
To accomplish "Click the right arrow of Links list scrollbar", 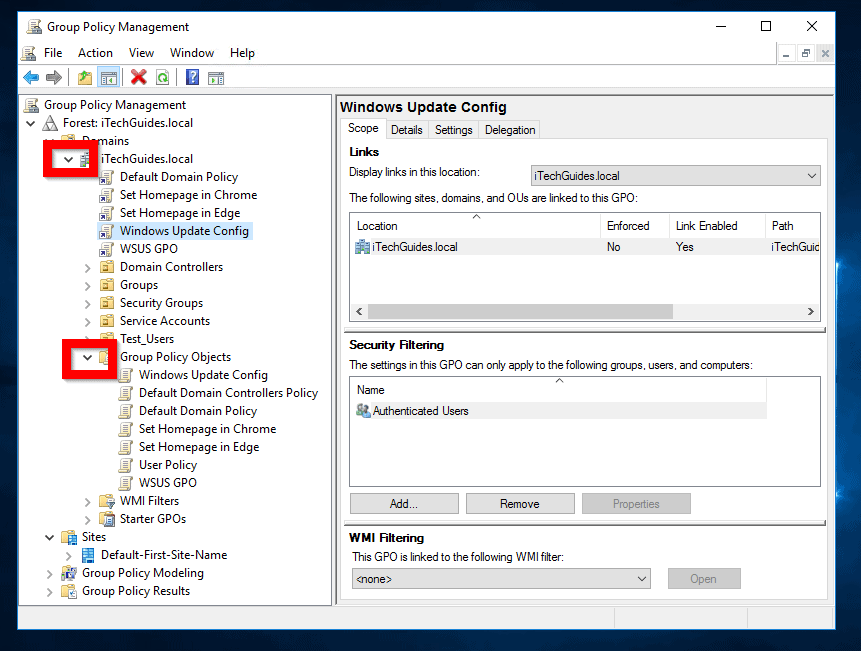I will [x=810, y=312].
